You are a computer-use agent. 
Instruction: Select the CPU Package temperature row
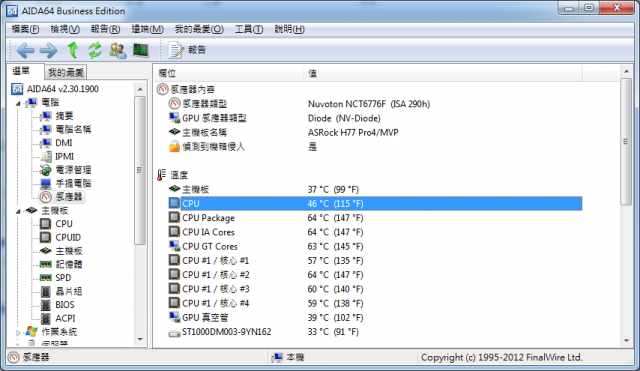[376, 218]
